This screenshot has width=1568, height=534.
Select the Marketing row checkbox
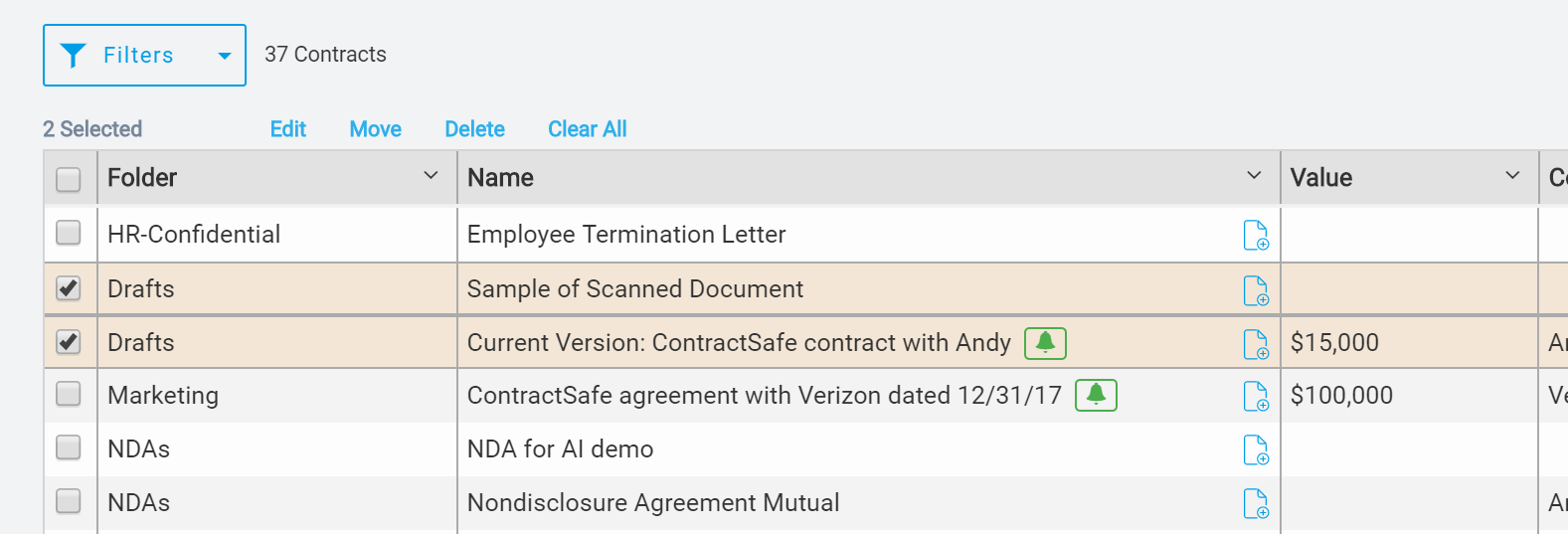pos(68,394)
